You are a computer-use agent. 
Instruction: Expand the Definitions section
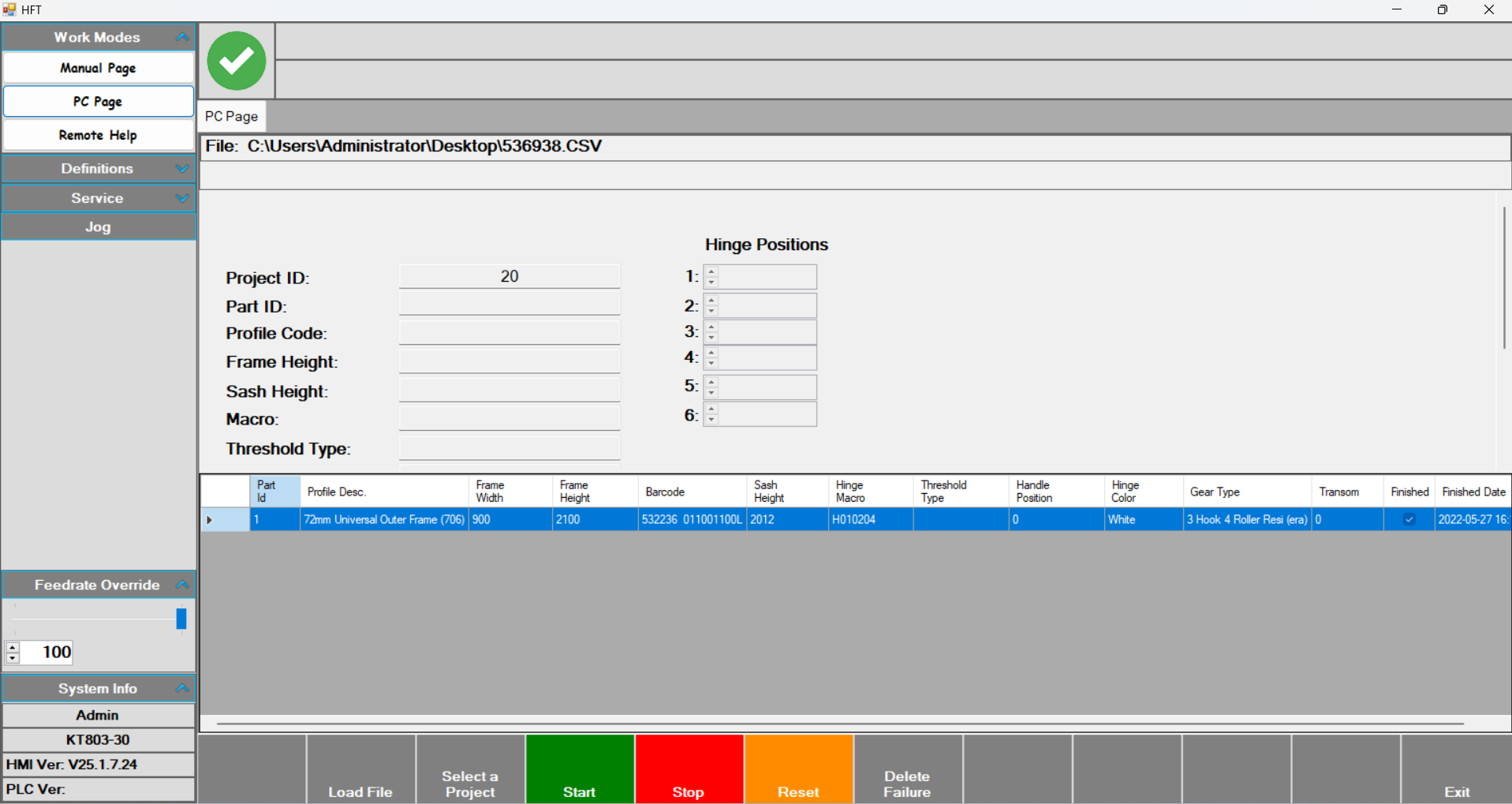pos(182,169)
